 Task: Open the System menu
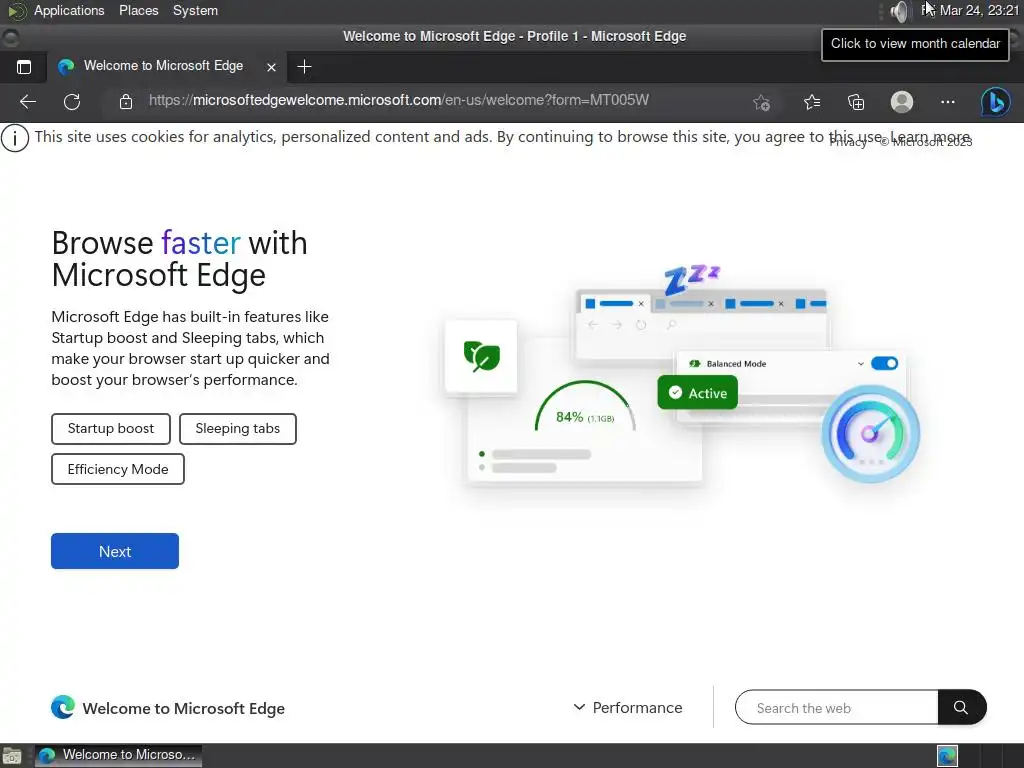tap(195, 10)
